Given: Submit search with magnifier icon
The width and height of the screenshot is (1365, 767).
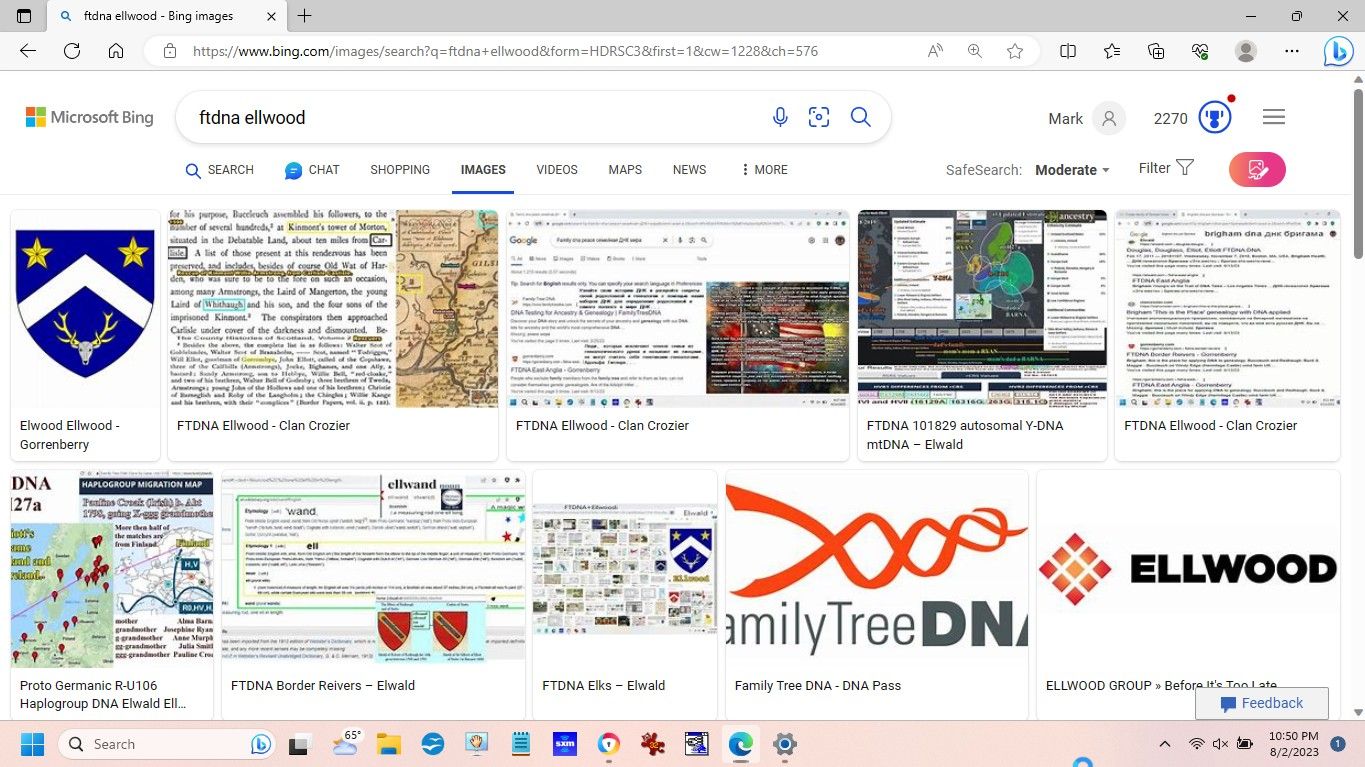Looking at the screenshot, I should (x=860, y=117).
